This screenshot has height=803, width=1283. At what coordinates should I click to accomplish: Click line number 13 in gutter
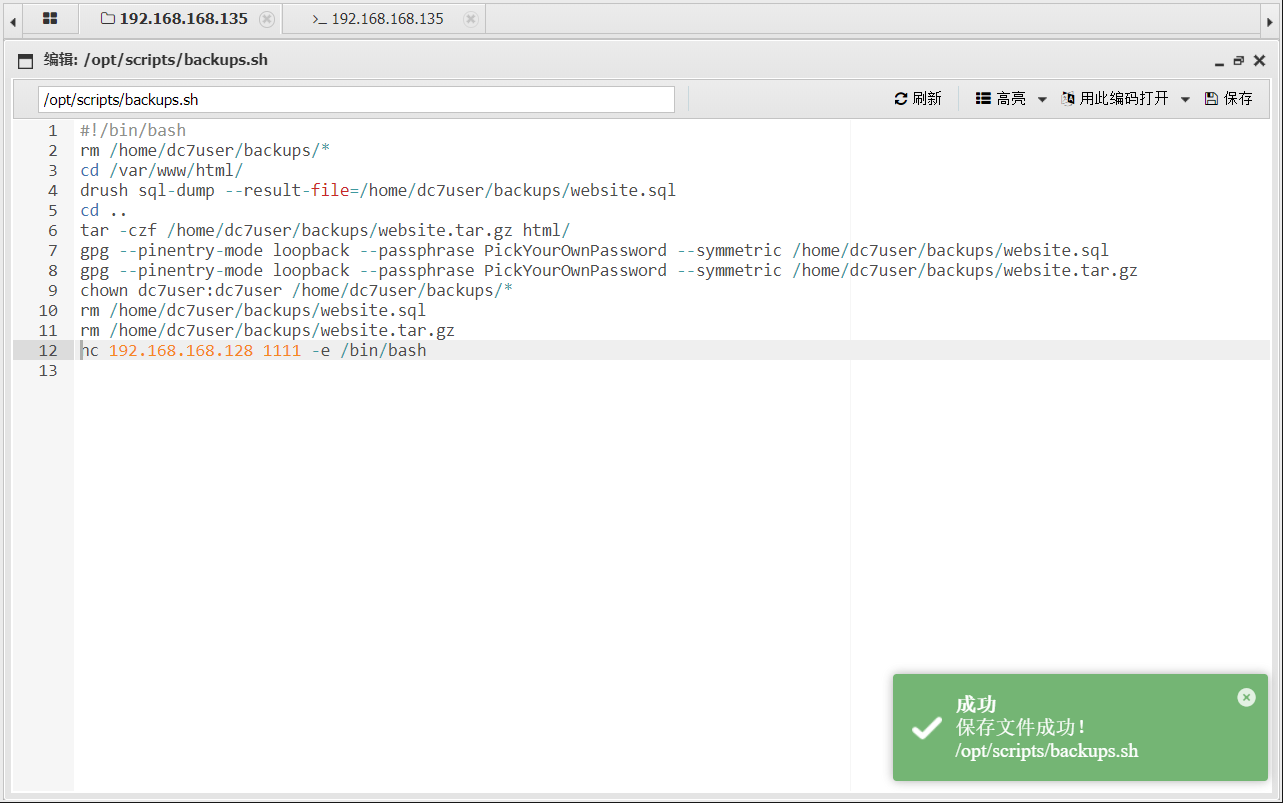click(47, 371)
